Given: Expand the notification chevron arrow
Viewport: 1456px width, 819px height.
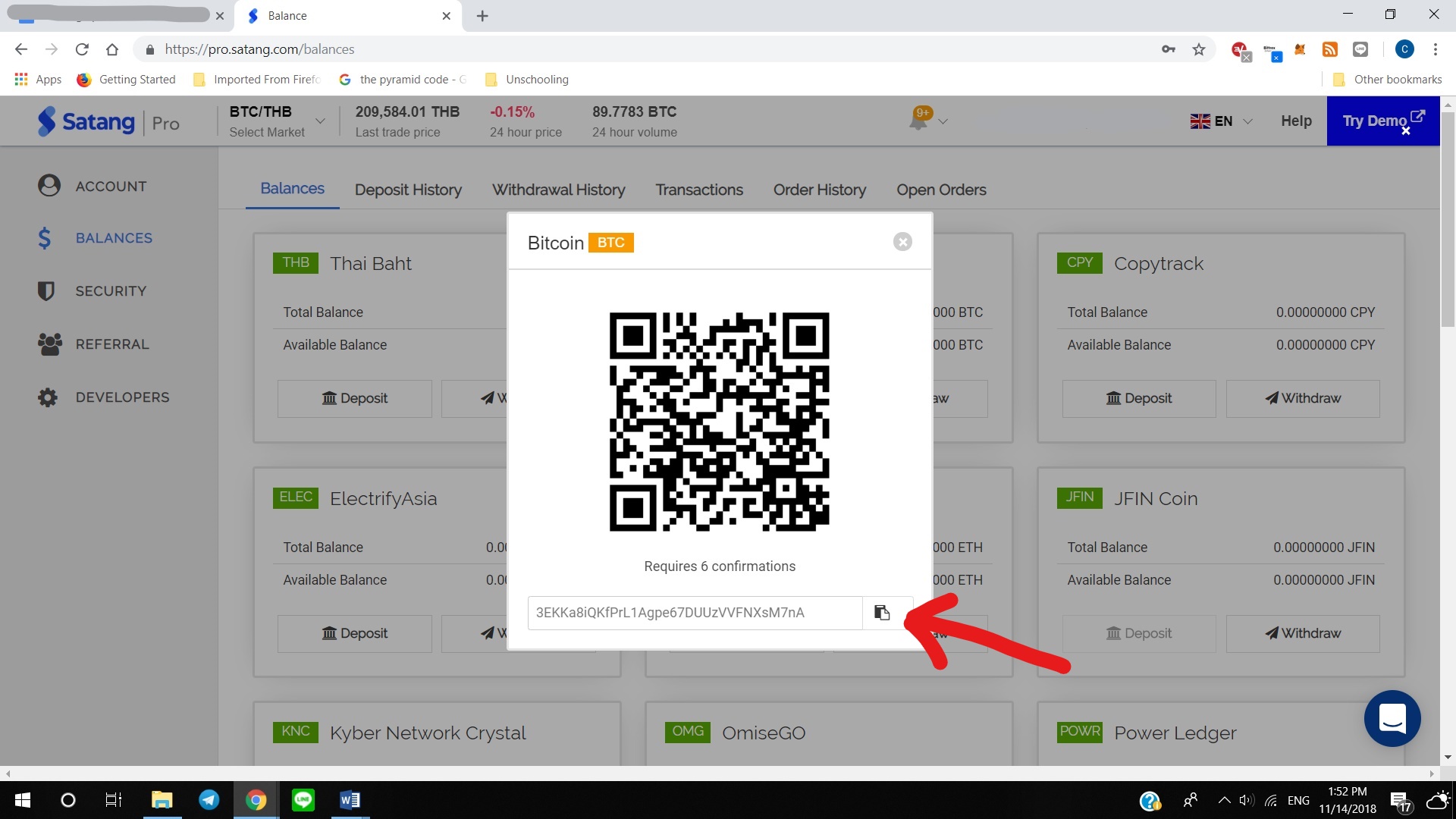Looking at the screenshot, I should click(943, 121).
